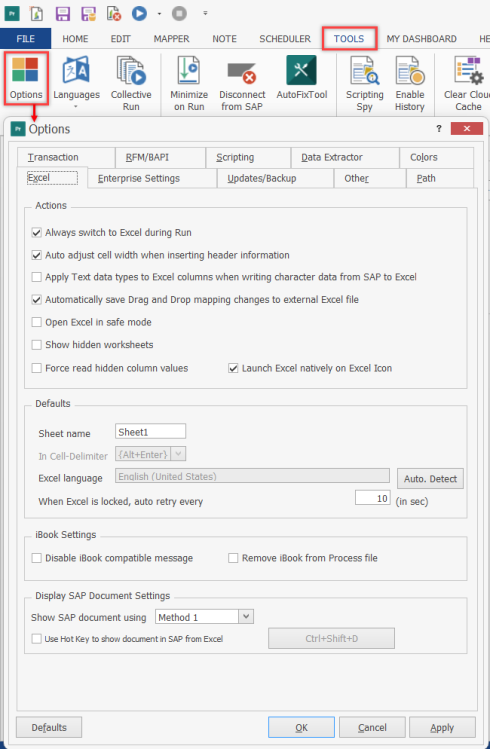Switch to the HOME ribbon tab
The width and height of the screenshot is (490, 749).
click(75, 39)
